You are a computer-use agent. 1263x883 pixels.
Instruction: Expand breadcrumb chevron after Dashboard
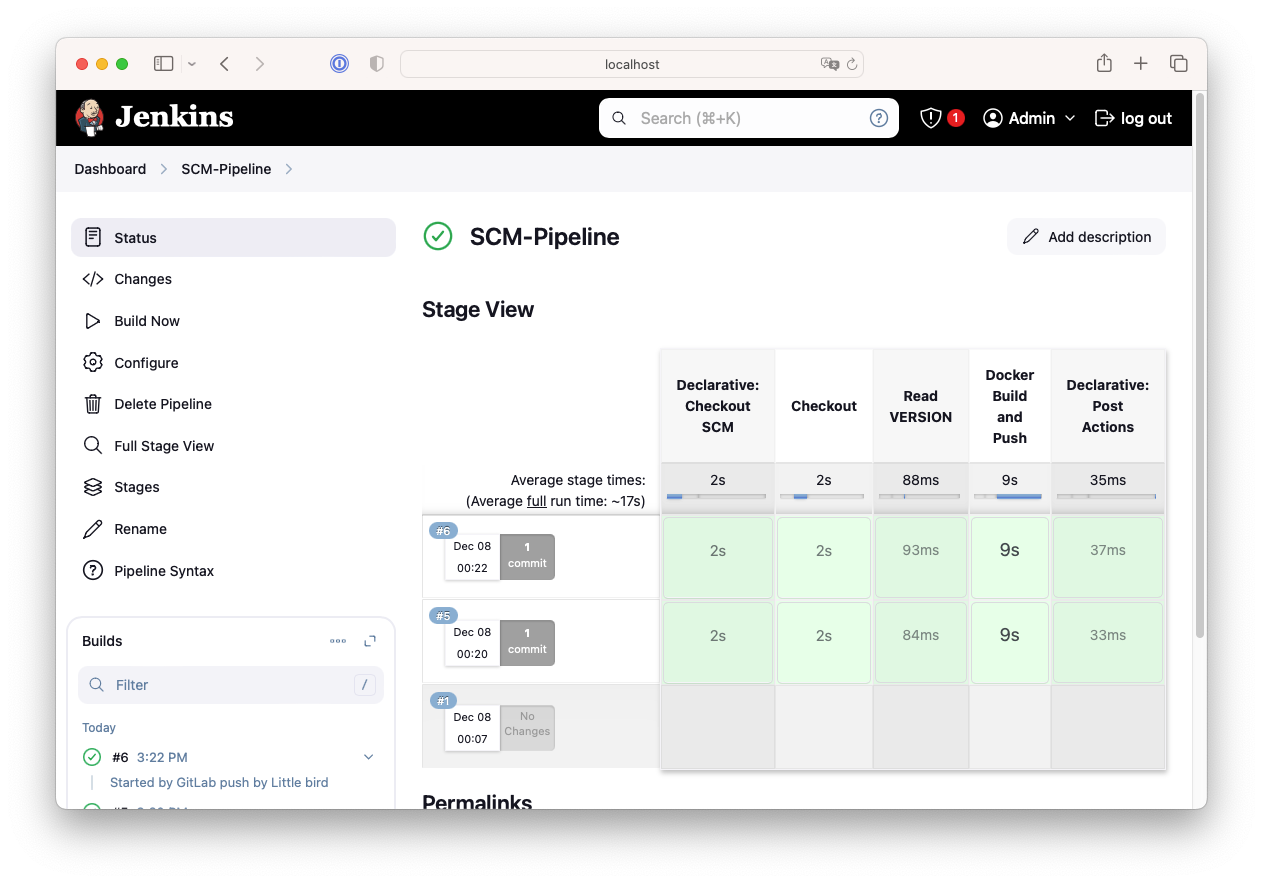[164, 169]
